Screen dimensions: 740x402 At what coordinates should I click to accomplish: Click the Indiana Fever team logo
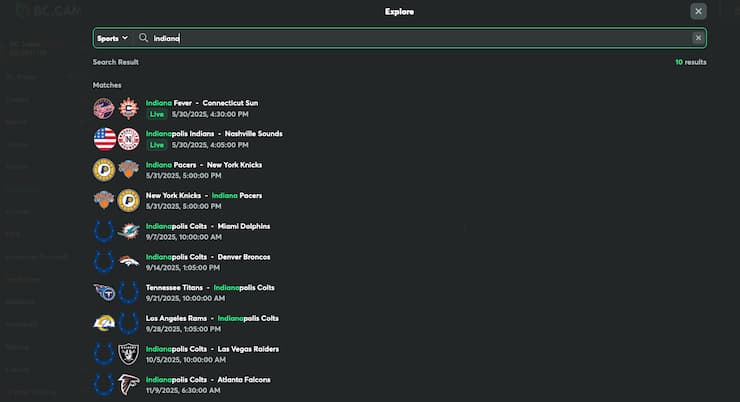pos(104,109)
